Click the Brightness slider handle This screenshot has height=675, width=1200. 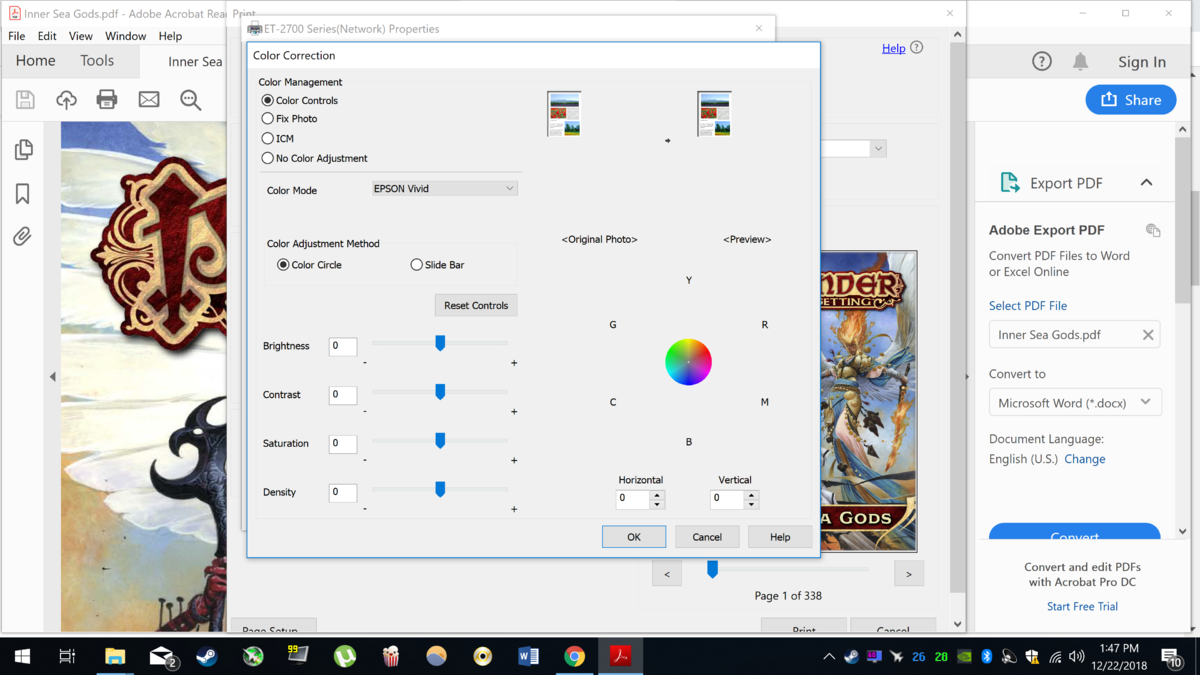pos(440,344)
